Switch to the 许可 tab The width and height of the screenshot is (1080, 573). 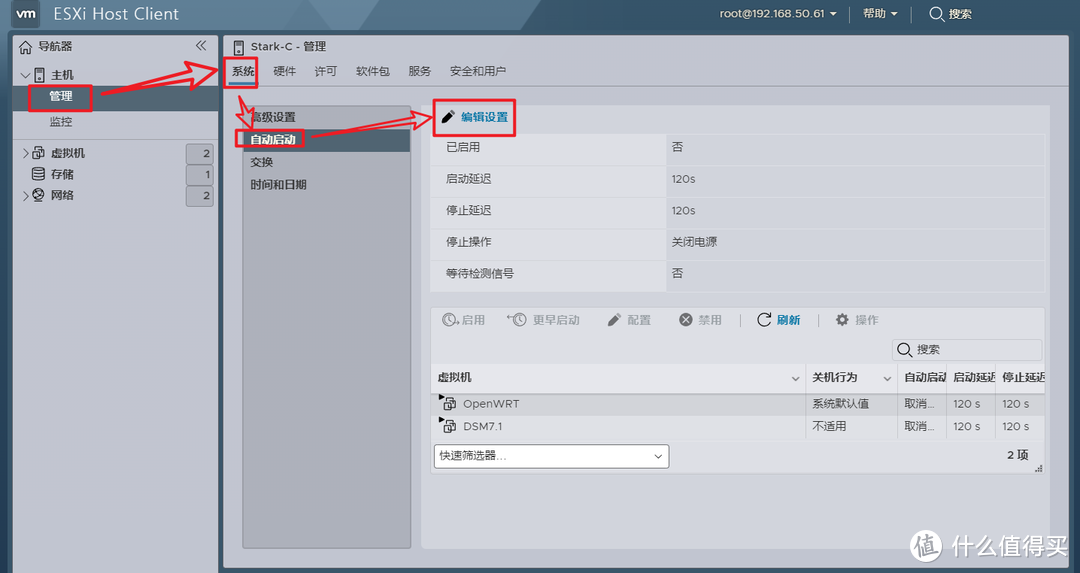pyautogui.click(x=326, y=71)
